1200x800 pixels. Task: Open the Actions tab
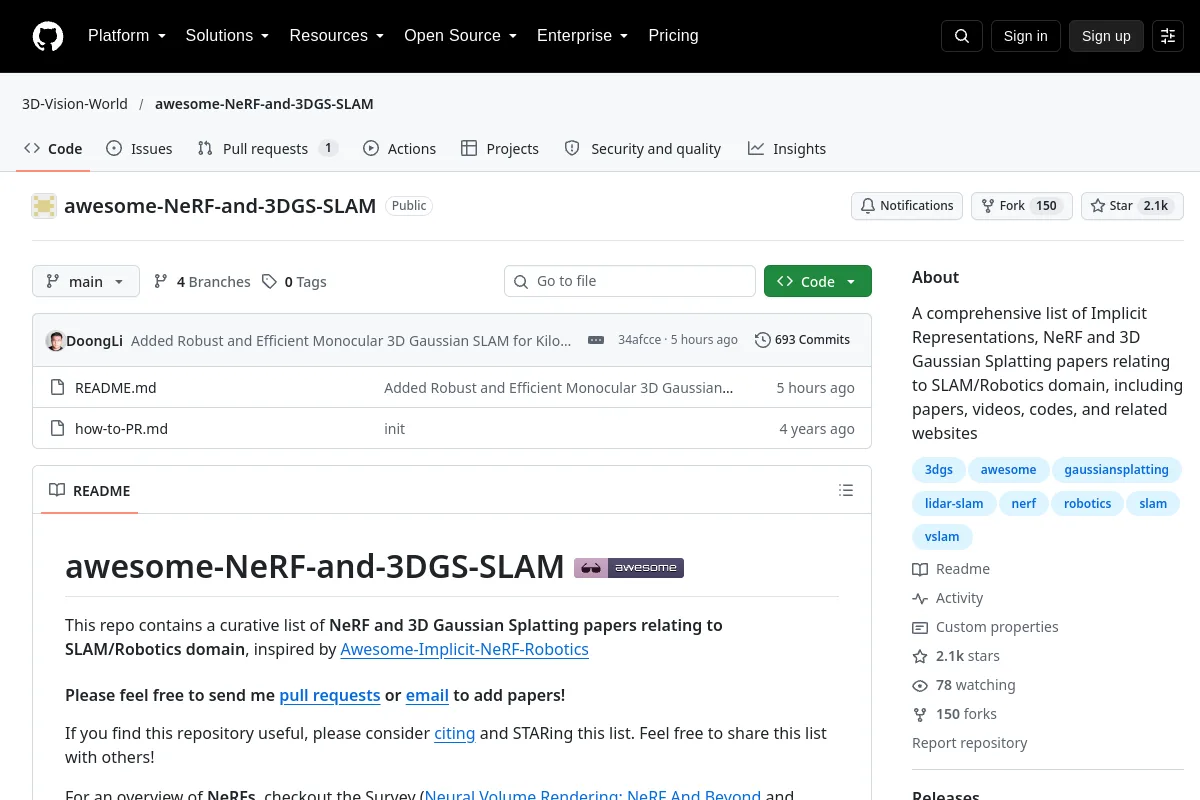(399, 149)
